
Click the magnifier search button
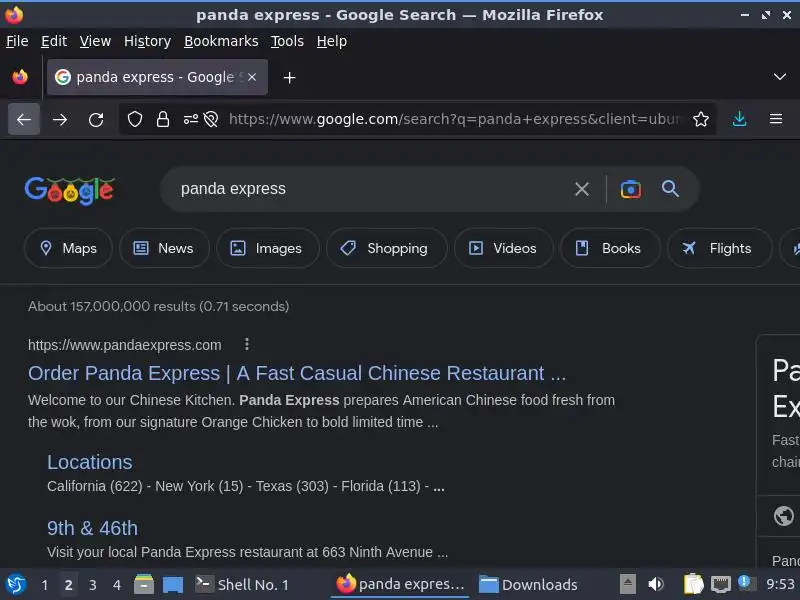(x=670, y=189)
